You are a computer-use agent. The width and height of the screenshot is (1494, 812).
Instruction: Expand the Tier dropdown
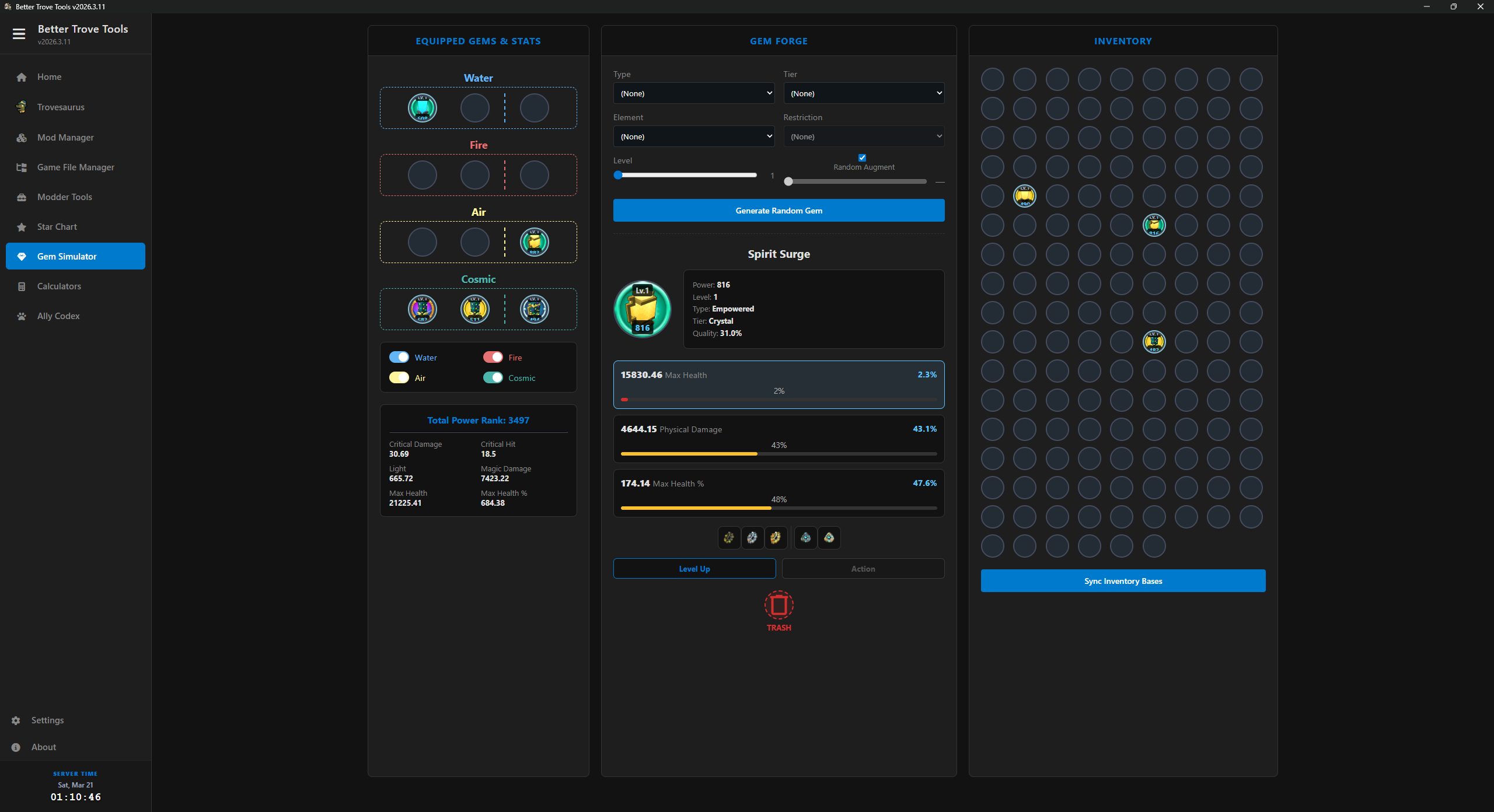[x=863, y=93]
